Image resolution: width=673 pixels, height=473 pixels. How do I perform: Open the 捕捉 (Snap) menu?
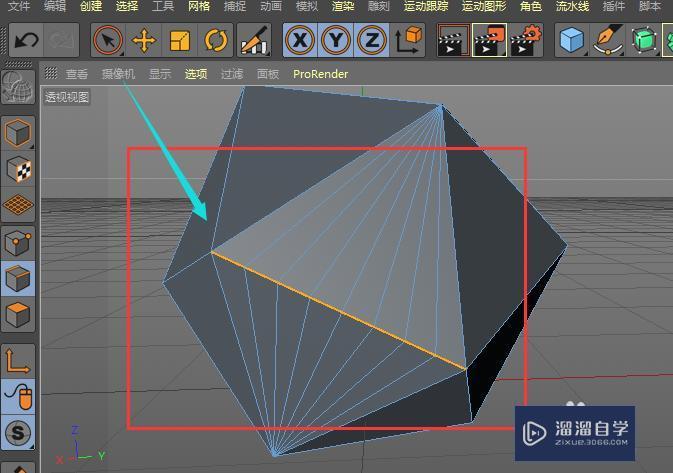(x=235, y=6)
